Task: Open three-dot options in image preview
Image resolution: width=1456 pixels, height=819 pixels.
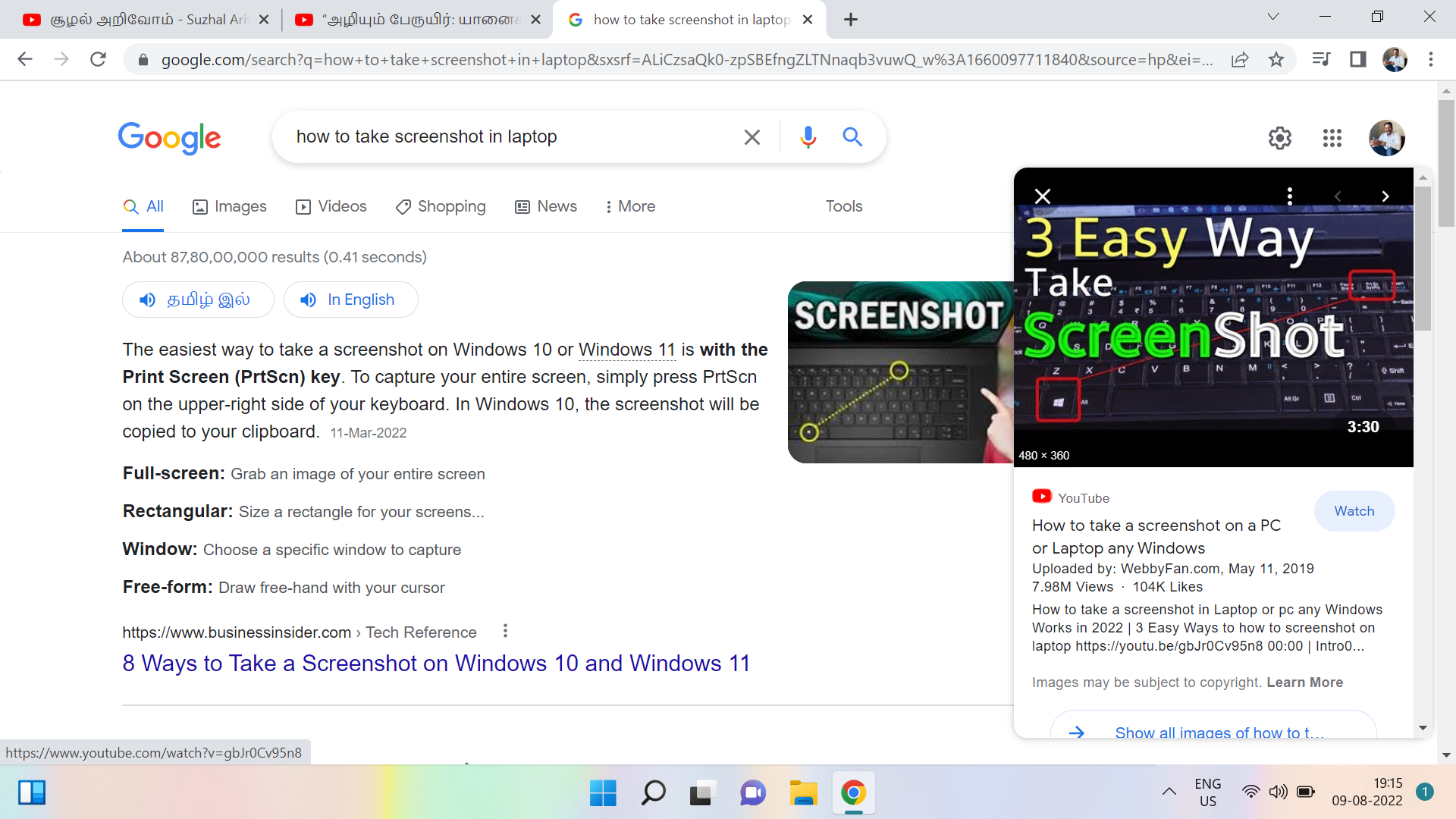Action: tap(1289, 196)
